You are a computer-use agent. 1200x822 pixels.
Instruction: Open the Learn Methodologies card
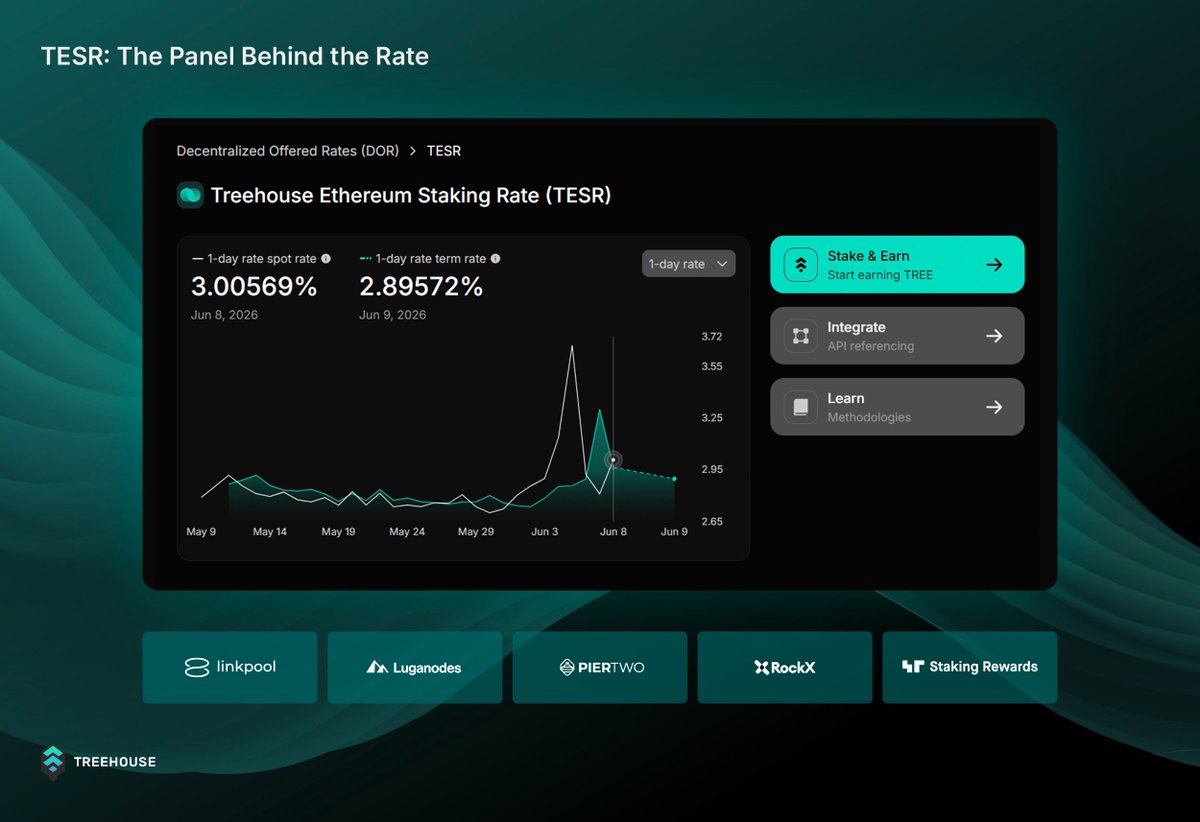click(x=897, y=407)
